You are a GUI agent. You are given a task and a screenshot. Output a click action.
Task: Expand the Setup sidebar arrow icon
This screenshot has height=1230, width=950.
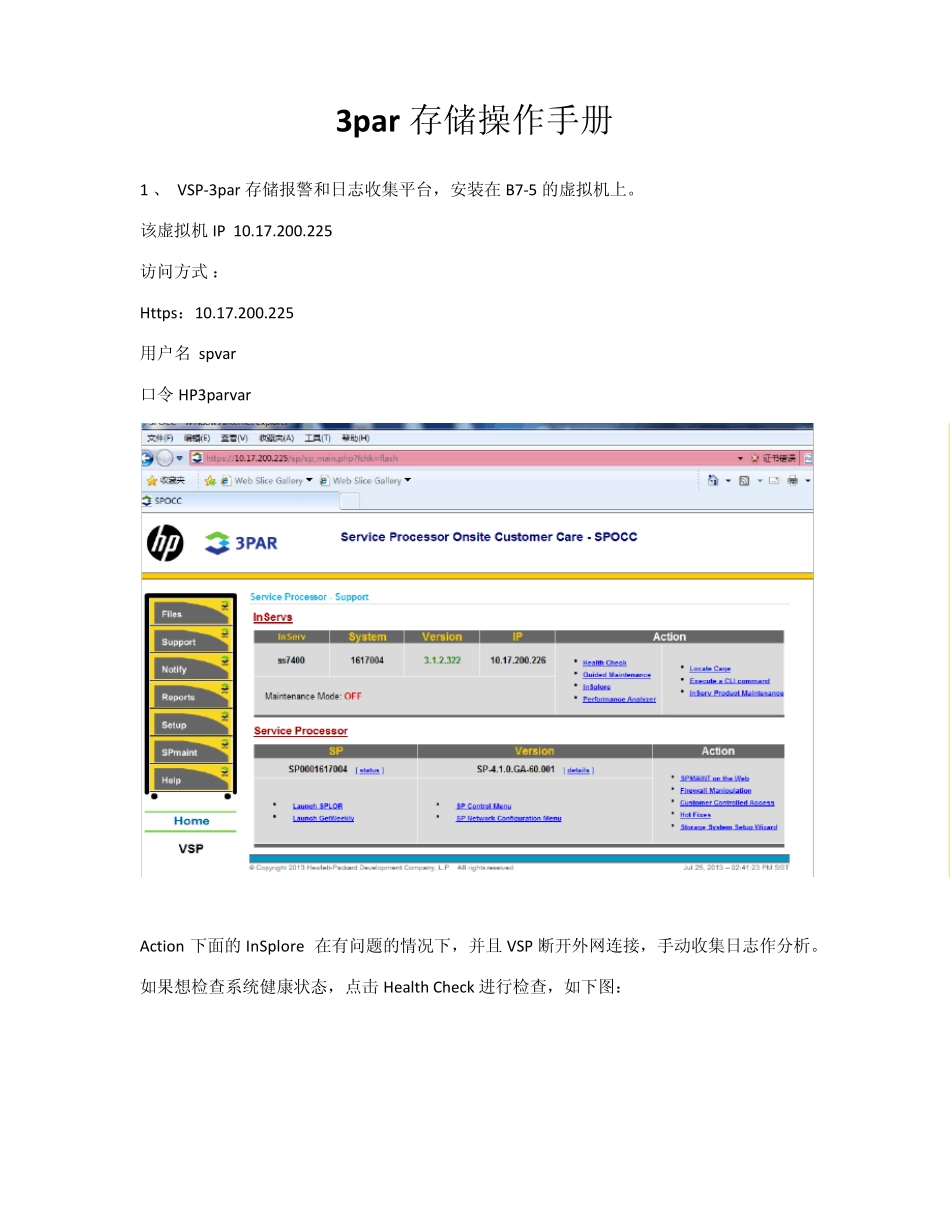(x=225, y=715)
